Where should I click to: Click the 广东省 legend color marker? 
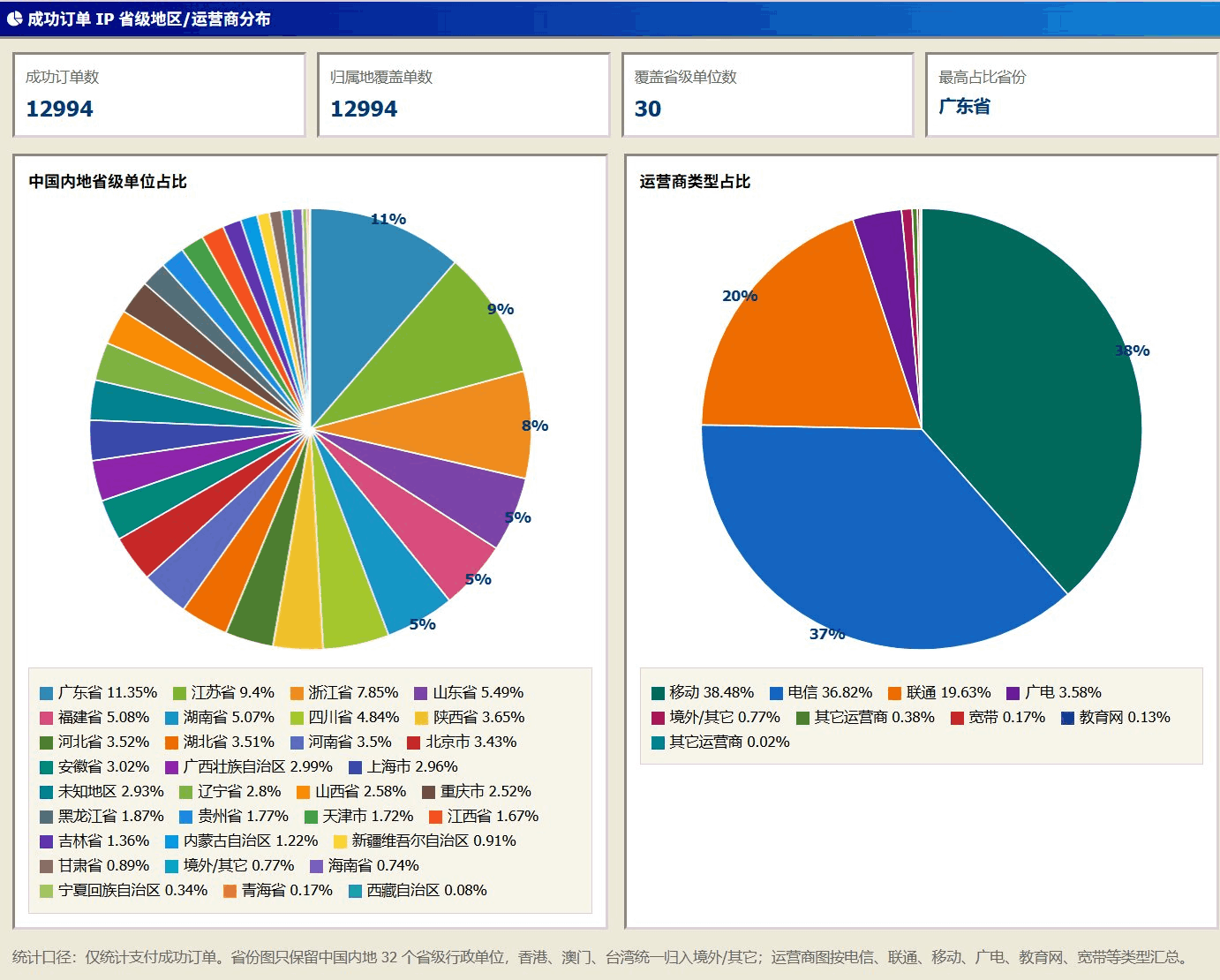(47, 693)
